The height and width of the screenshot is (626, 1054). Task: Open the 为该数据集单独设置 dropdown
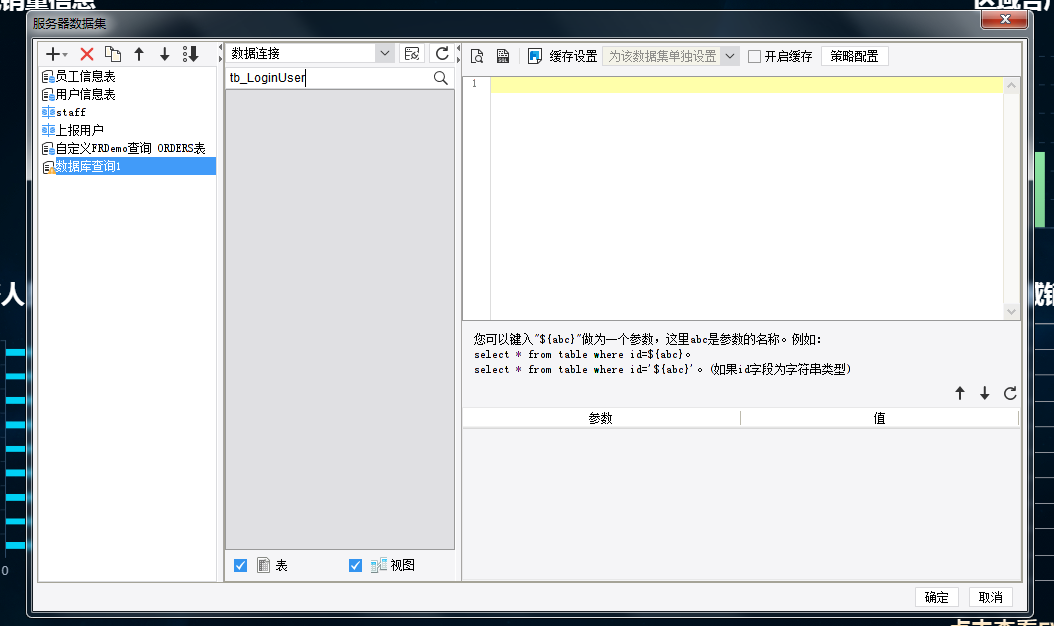point(729,56)
